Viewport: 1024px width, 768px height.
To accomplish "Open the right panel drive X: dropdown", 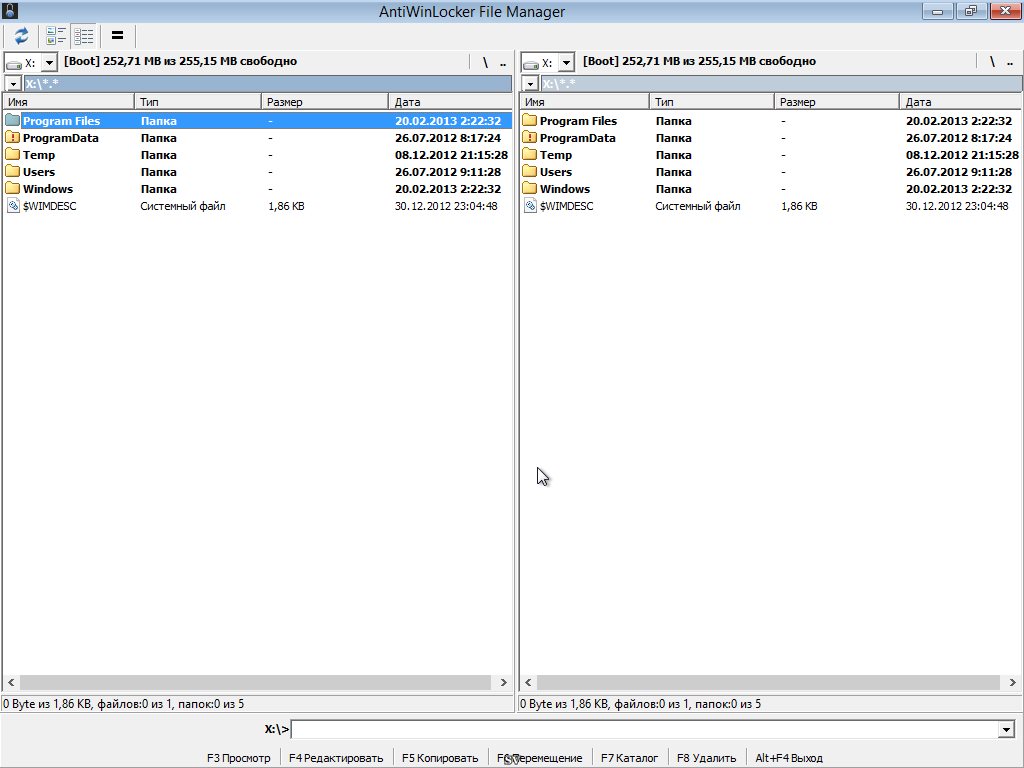I will [566, 62].
